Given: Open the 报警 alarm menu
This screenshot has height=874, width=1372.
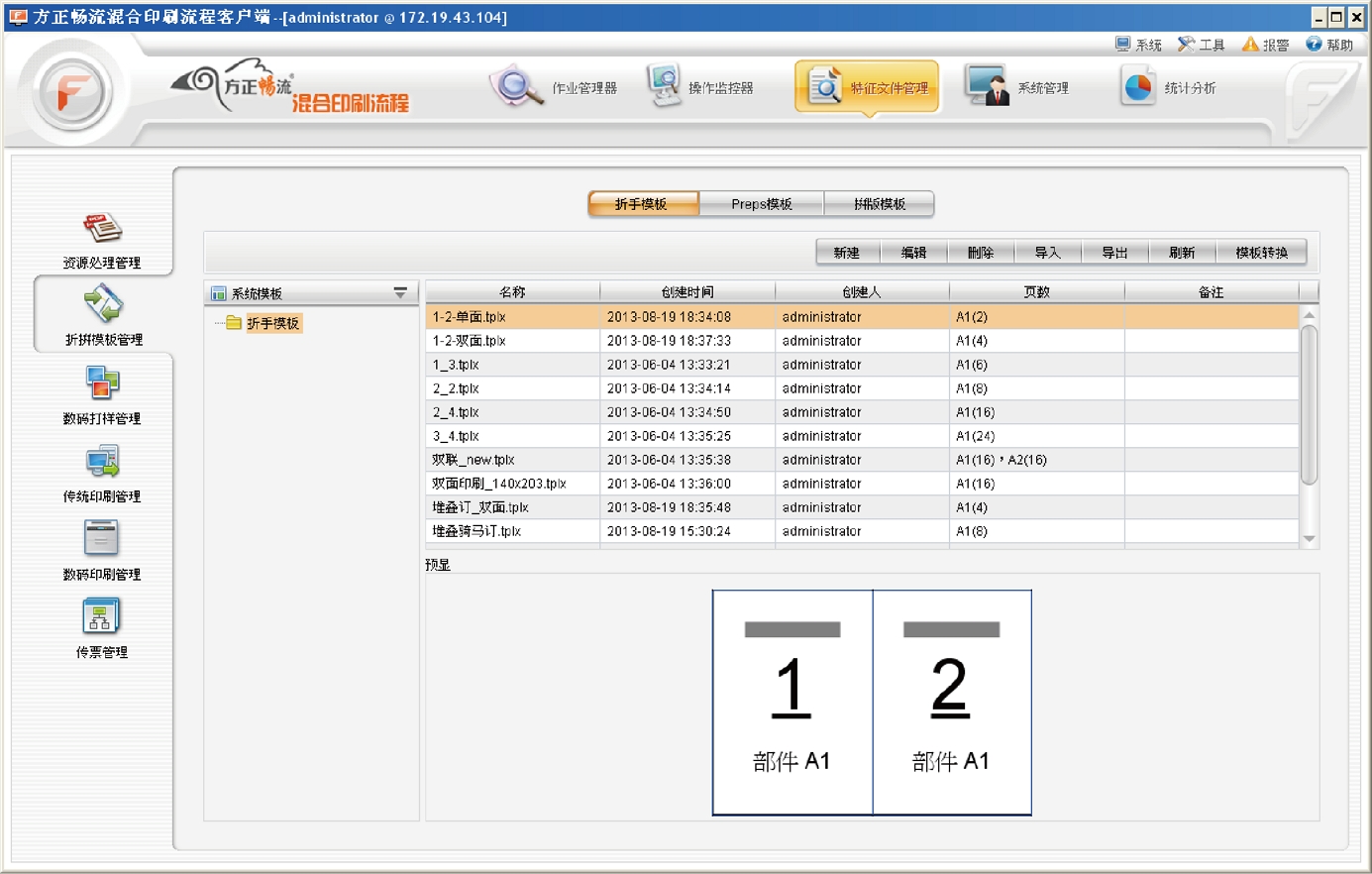Looking at the screenshot, I should (1265, 45).
